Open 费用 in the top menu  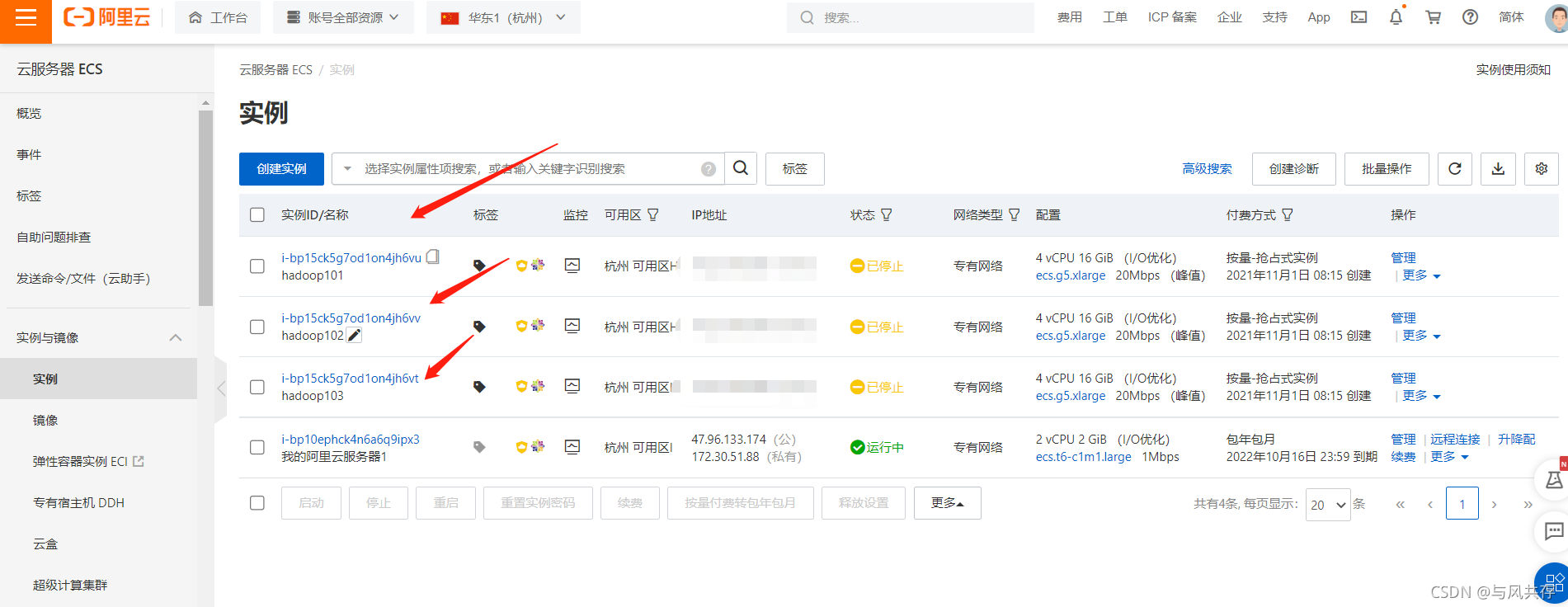click(1070, 17)
